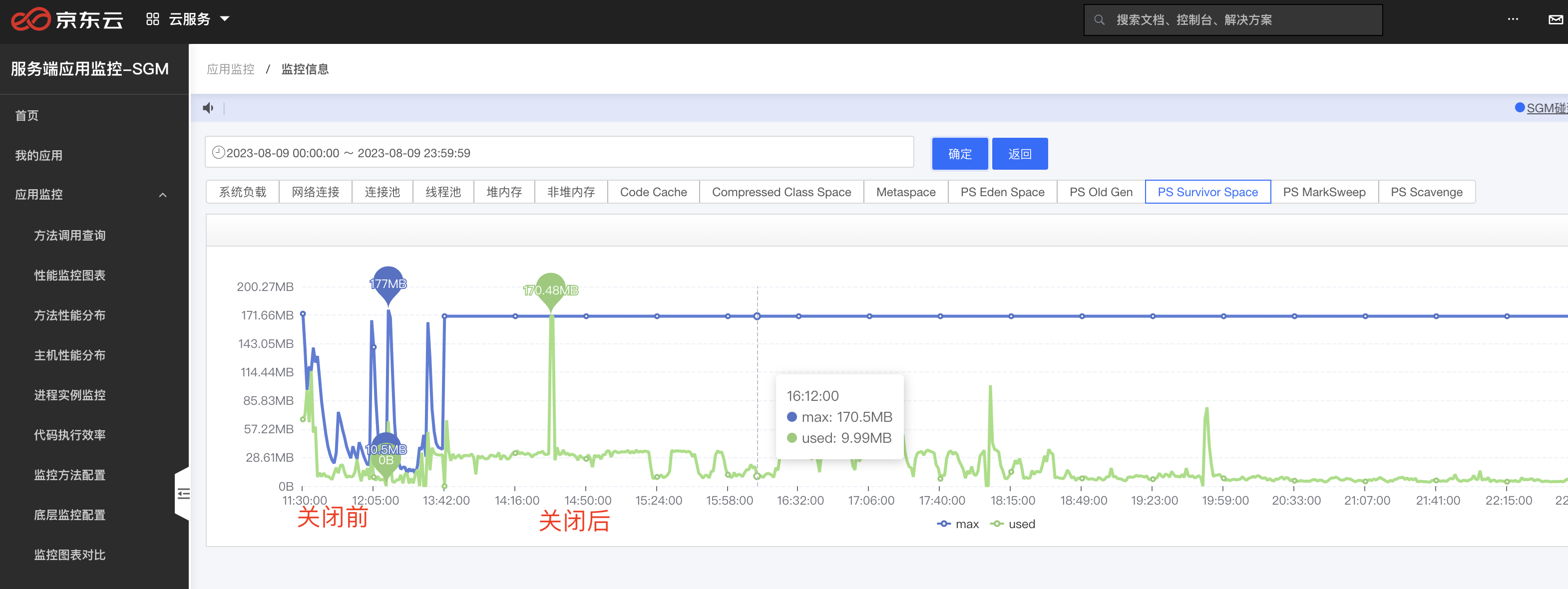Select PS Survivor Space tab

(x=1207, y=192)
